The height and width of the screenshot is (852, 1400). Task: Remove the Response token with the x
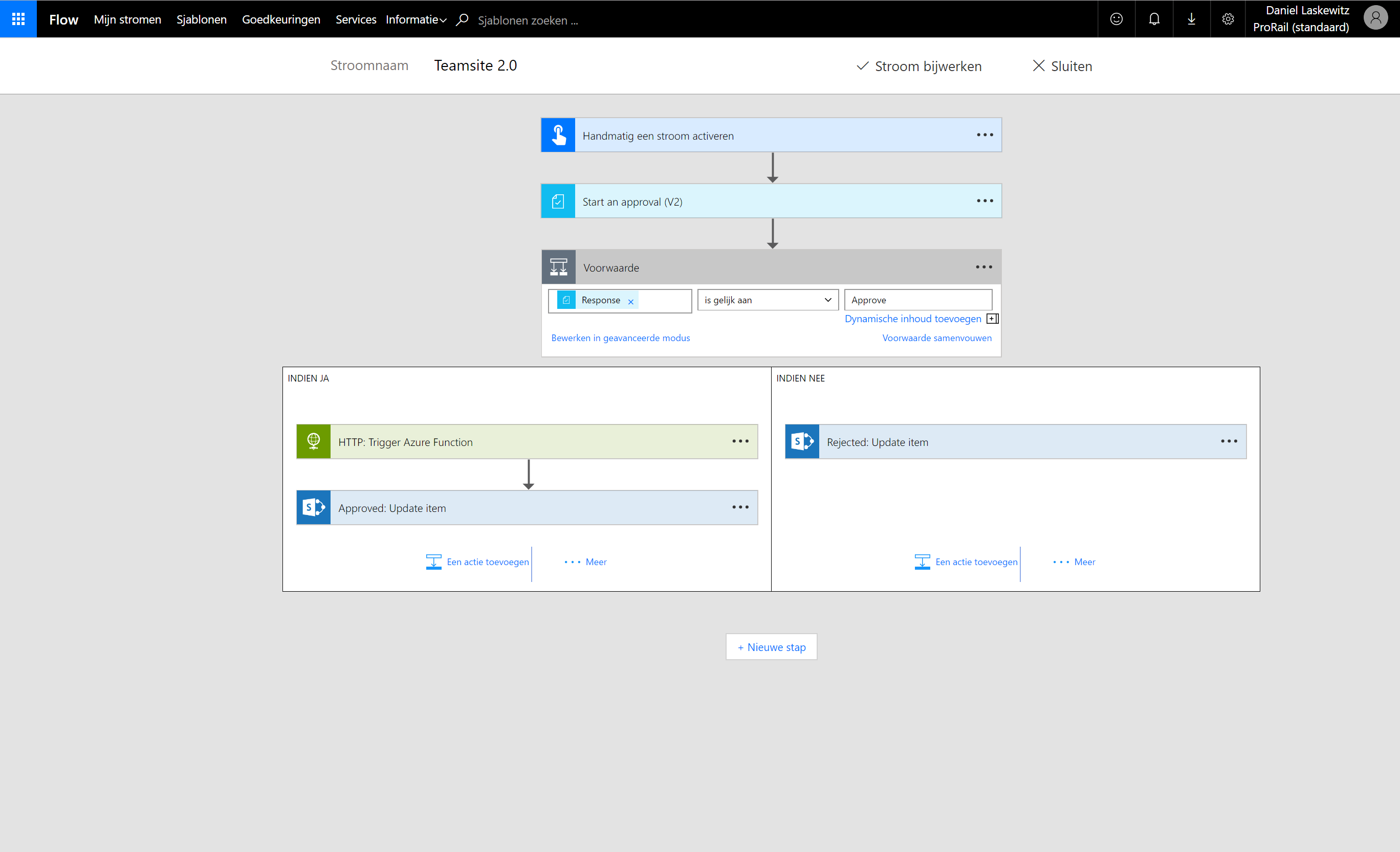coord(631,302)
